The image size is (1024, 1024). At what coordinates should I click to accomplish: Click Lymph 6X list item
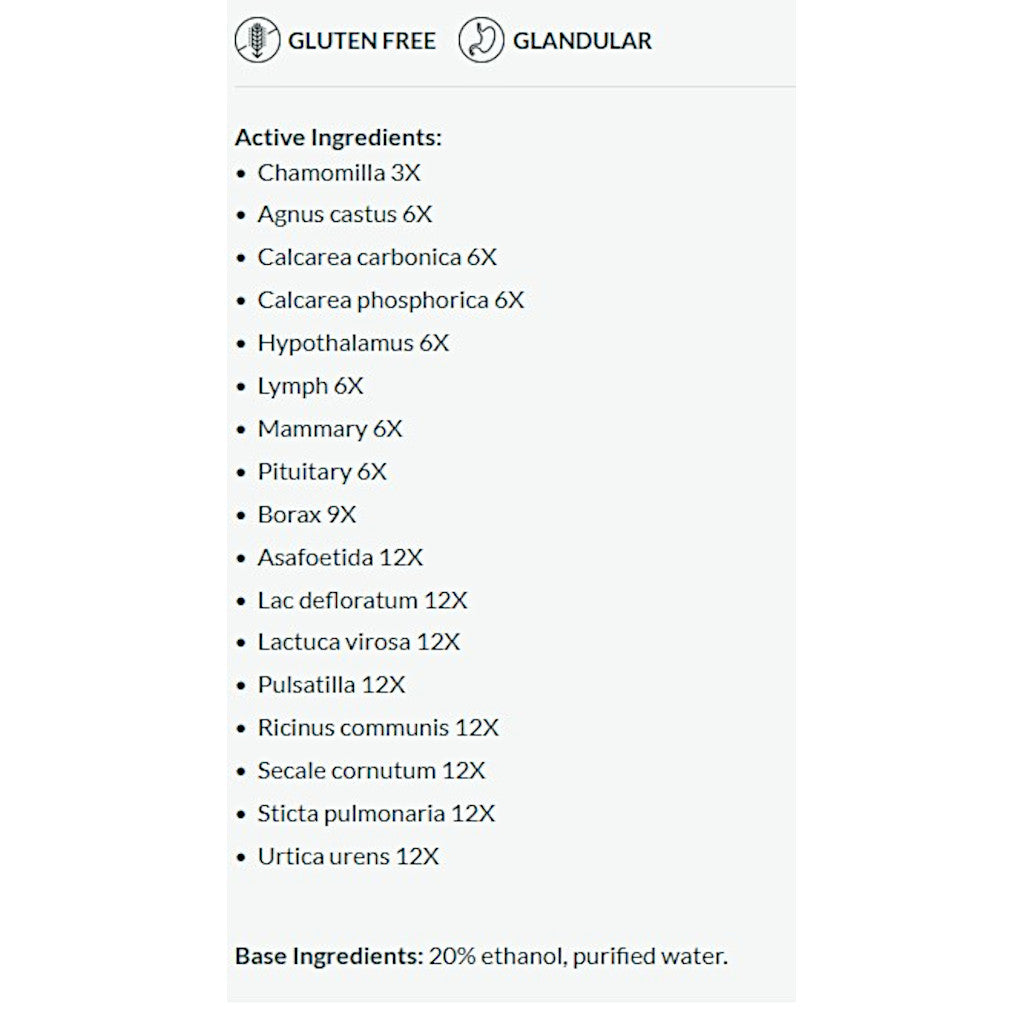tap(310, 387)
